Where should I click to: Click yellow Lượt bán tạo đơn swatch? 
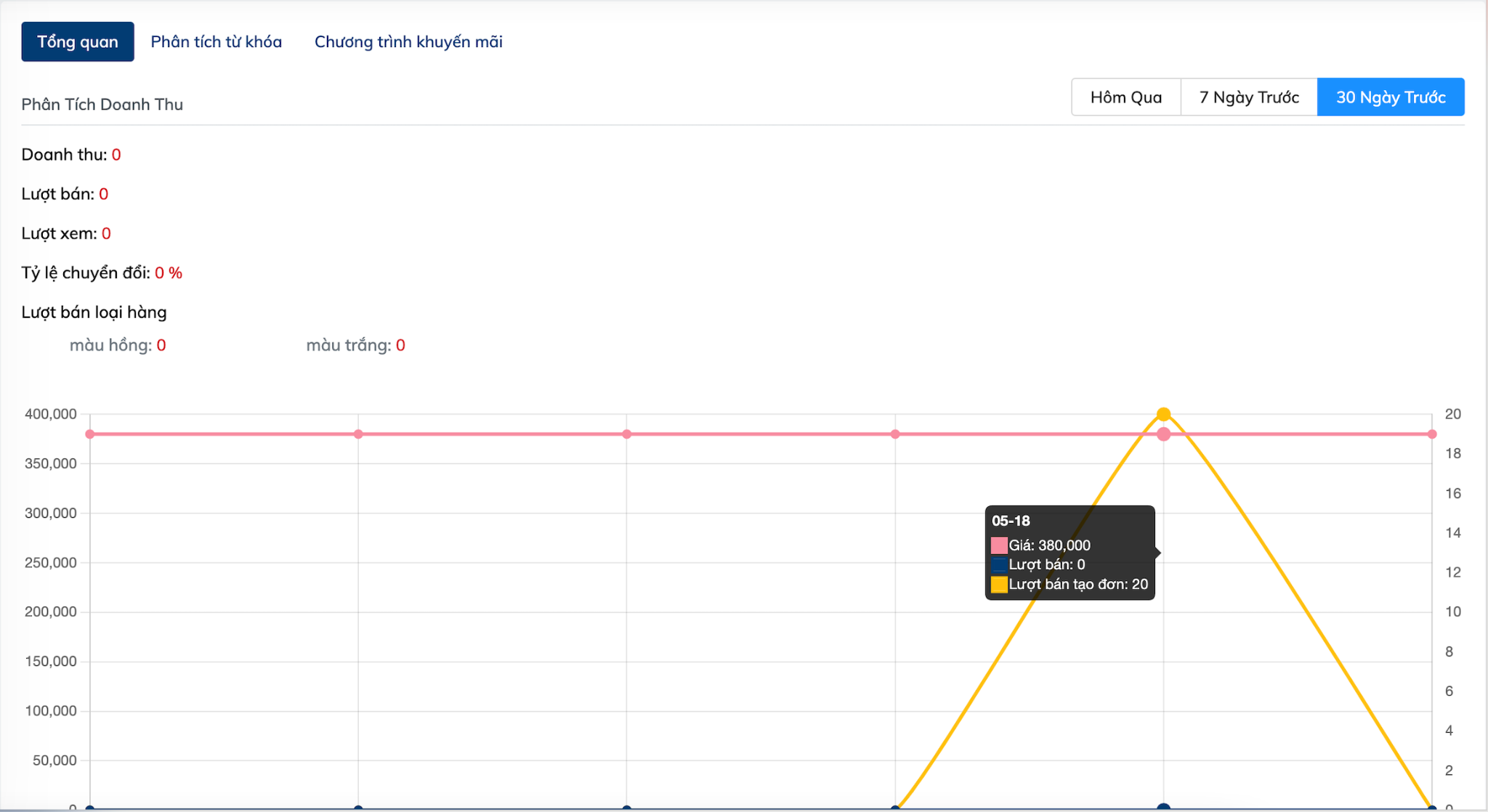click(999, 584)
